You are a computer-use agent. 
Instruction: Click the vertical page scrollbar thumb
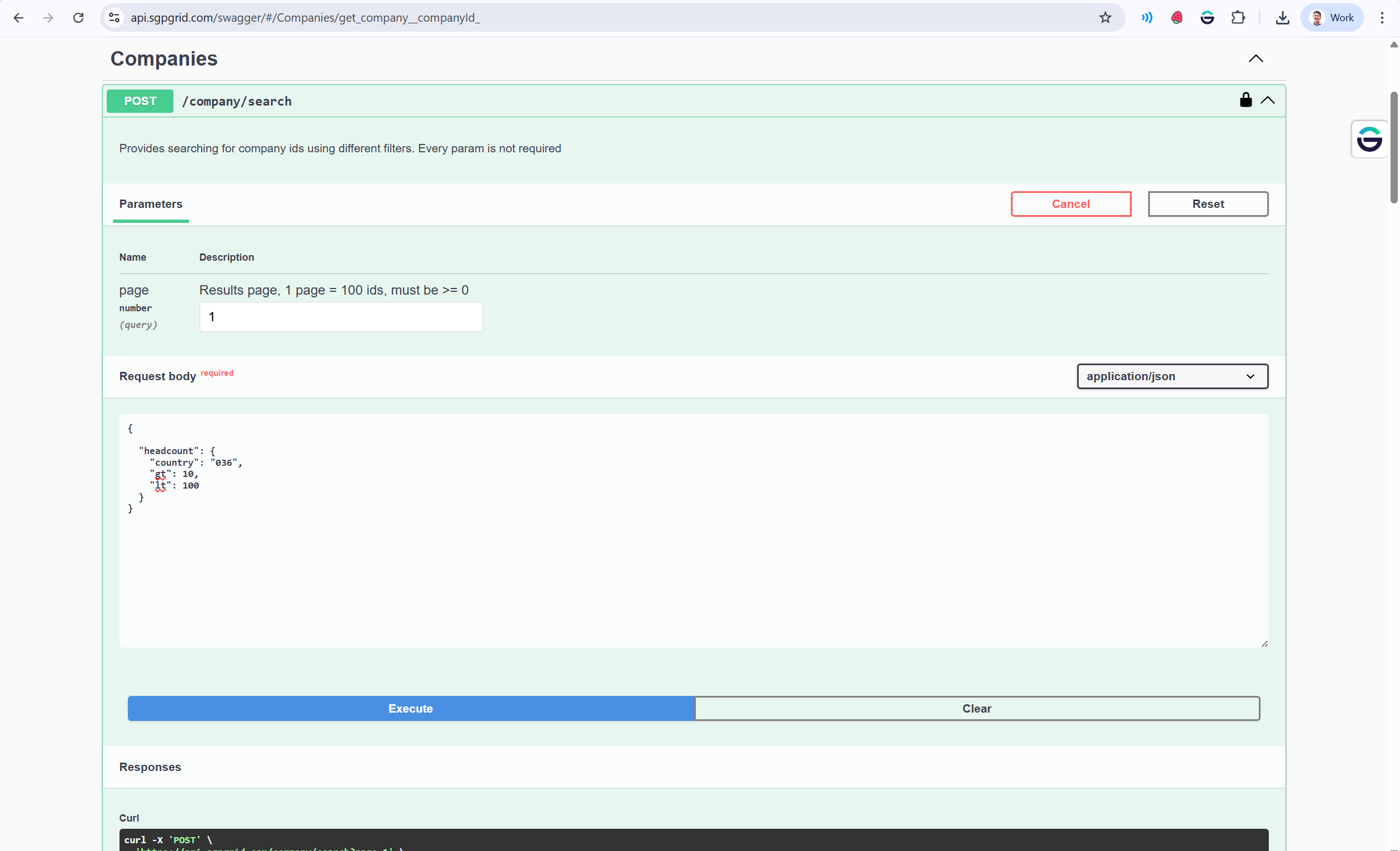point(1393,147)
